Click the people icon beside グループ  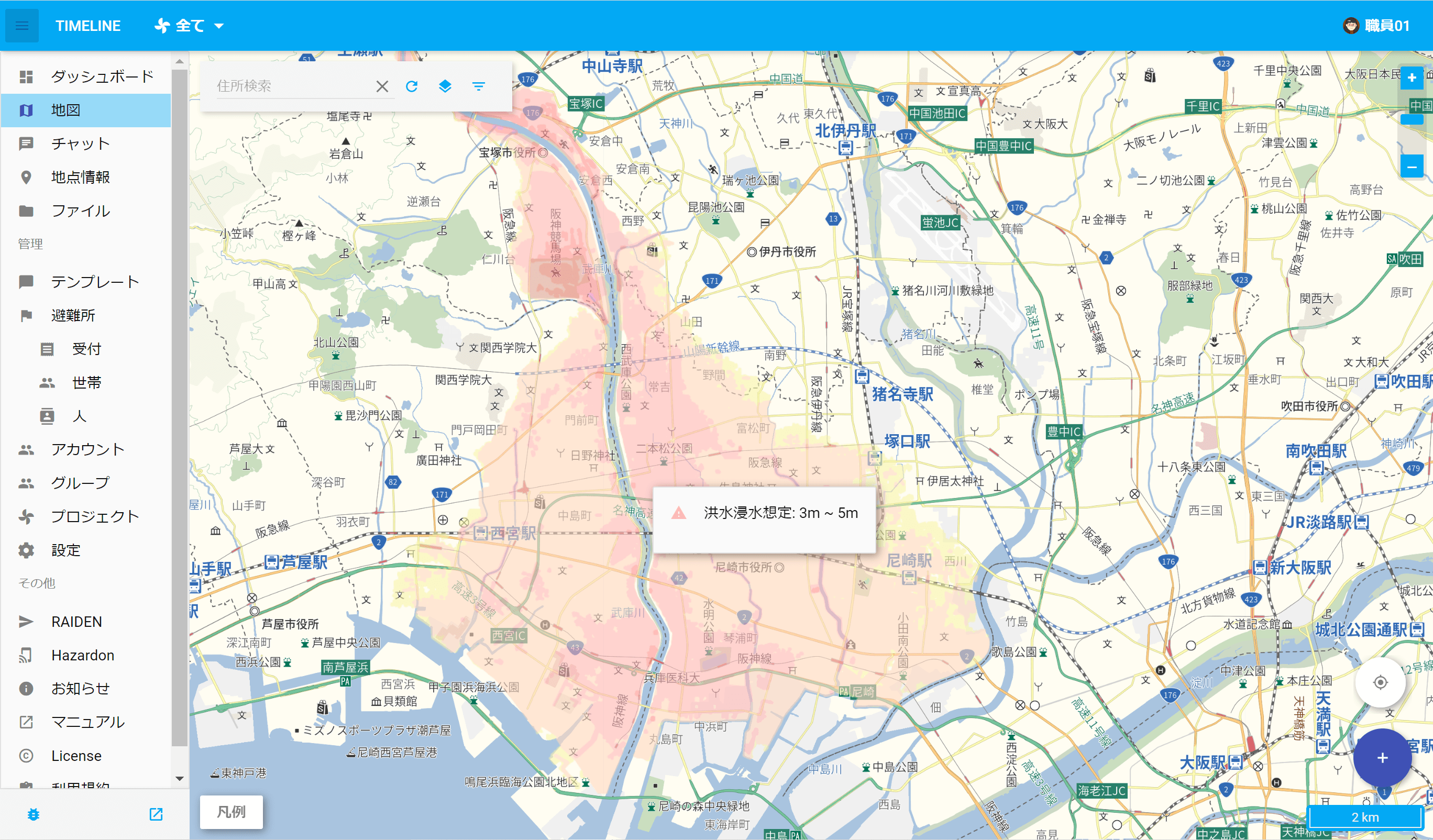tap(26, 483)
